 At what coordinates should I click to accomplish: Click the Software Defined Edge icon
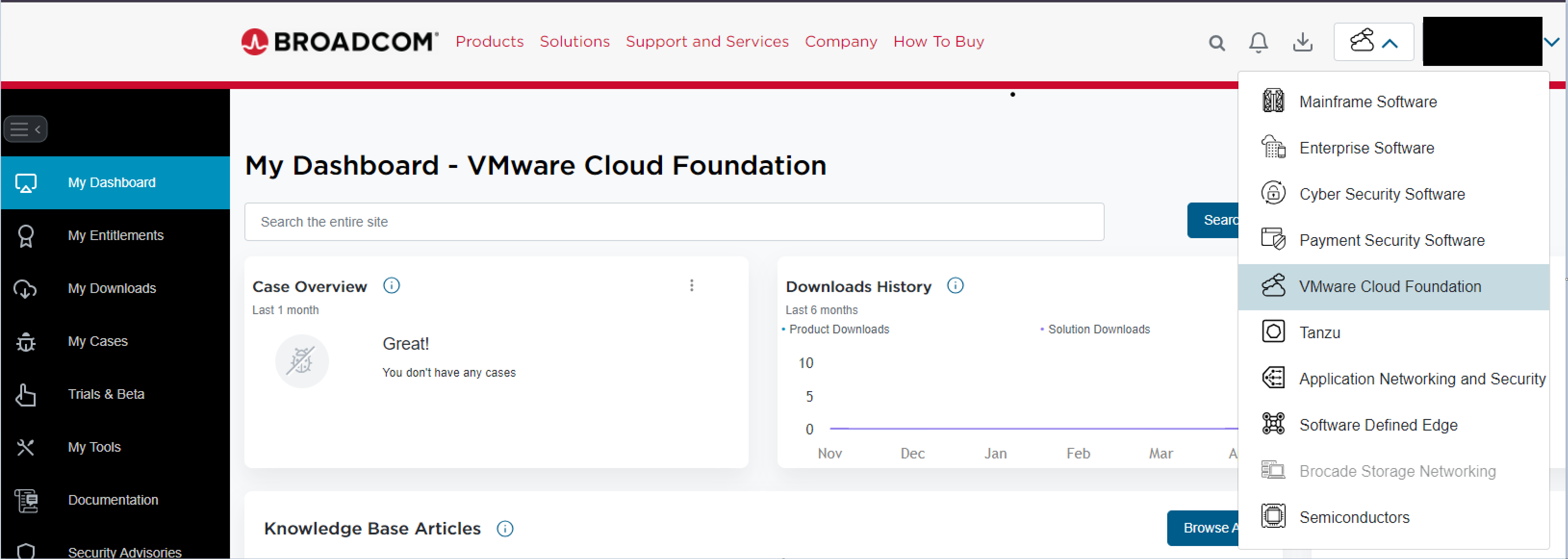1273,424
